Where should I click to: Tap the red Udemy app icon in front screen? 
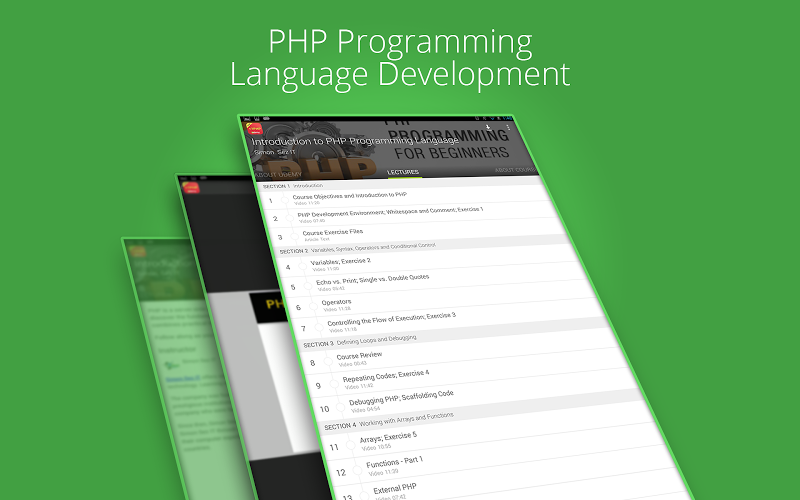coord(254,129)
